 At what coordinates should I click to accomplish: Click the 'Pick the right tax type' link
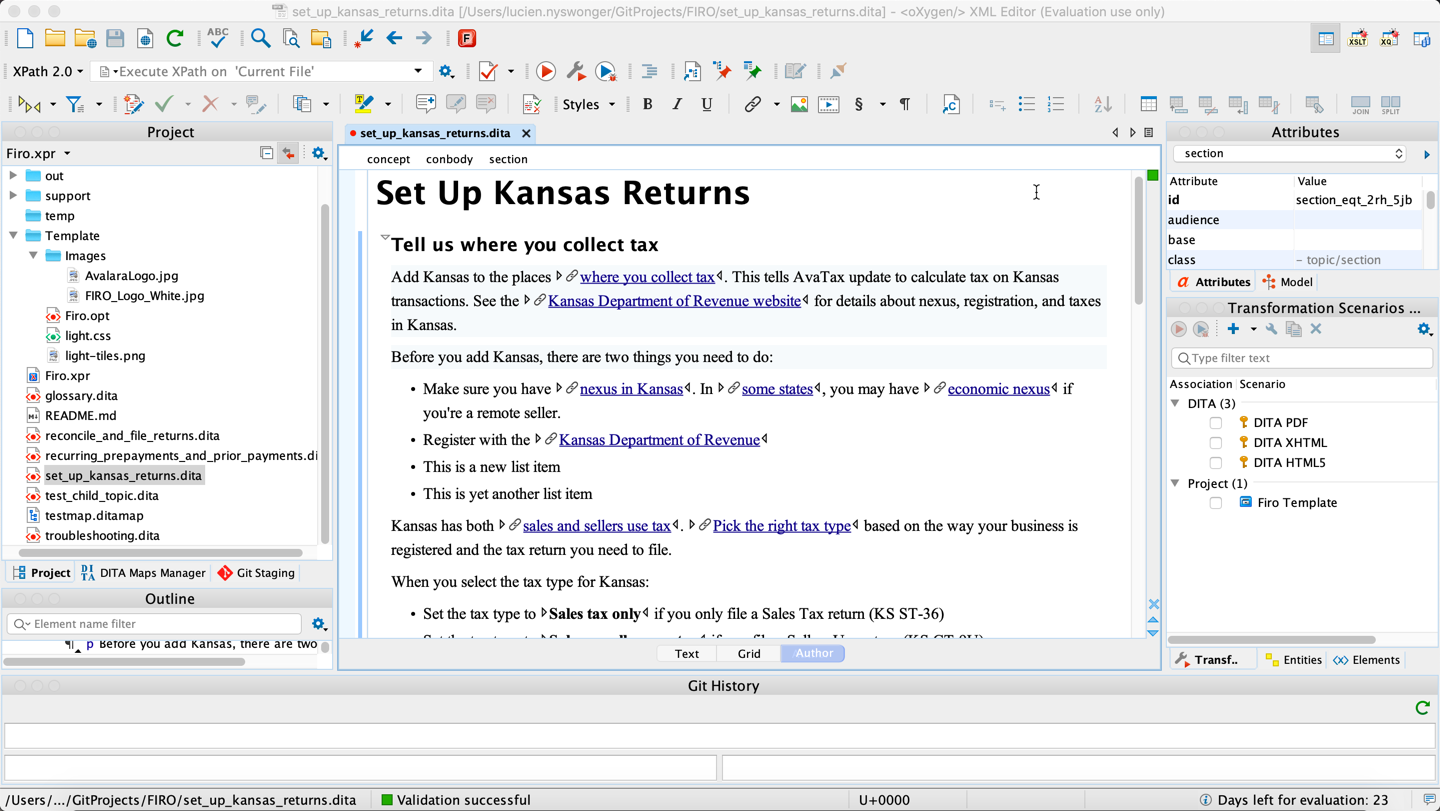tap(782, 526)
